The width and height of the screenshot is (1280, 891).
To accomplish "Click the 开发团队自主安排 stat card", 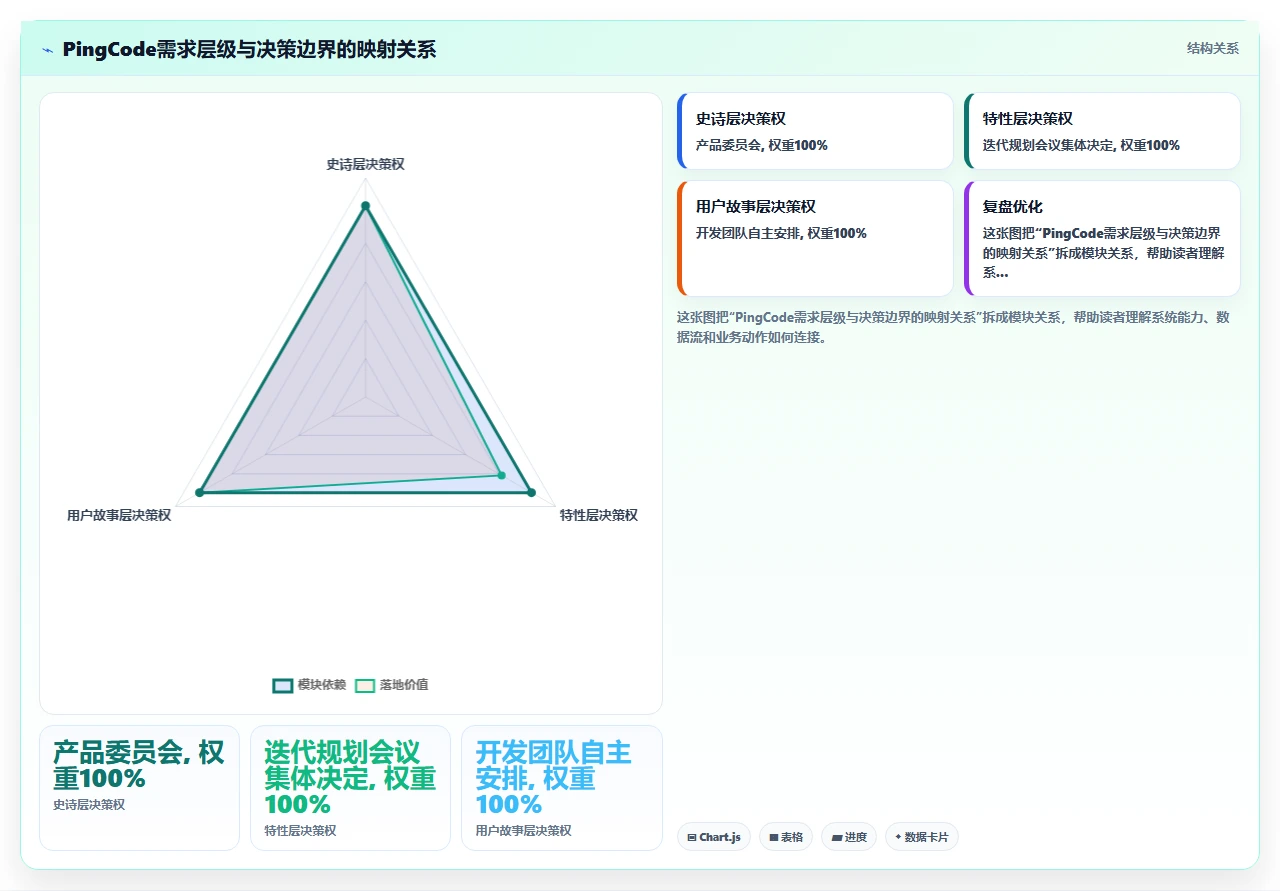I will tap(561, 788).
